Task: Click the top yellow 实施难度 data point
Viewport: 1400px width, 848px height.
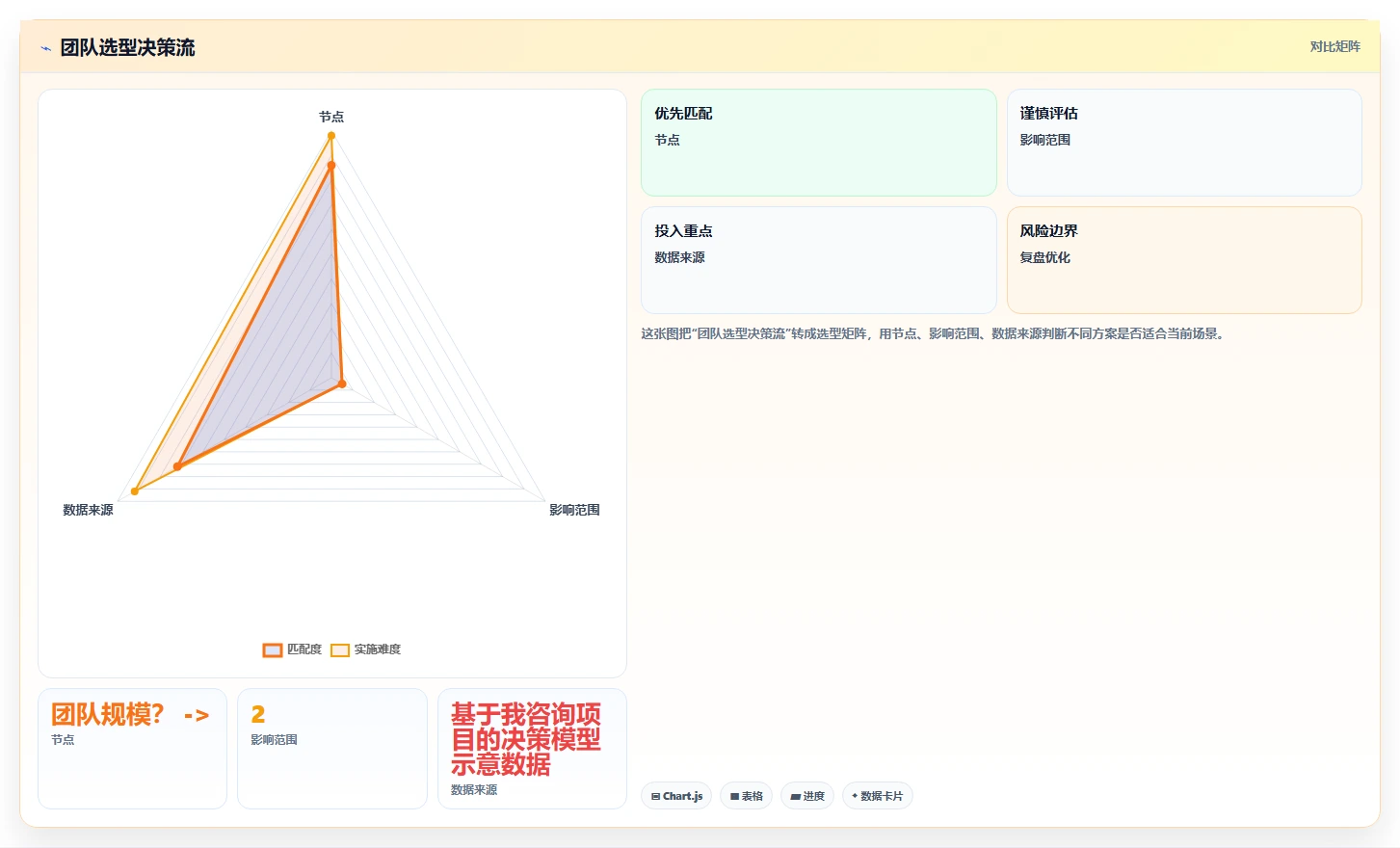Action: pyautogui.click(x=331, y=136)
